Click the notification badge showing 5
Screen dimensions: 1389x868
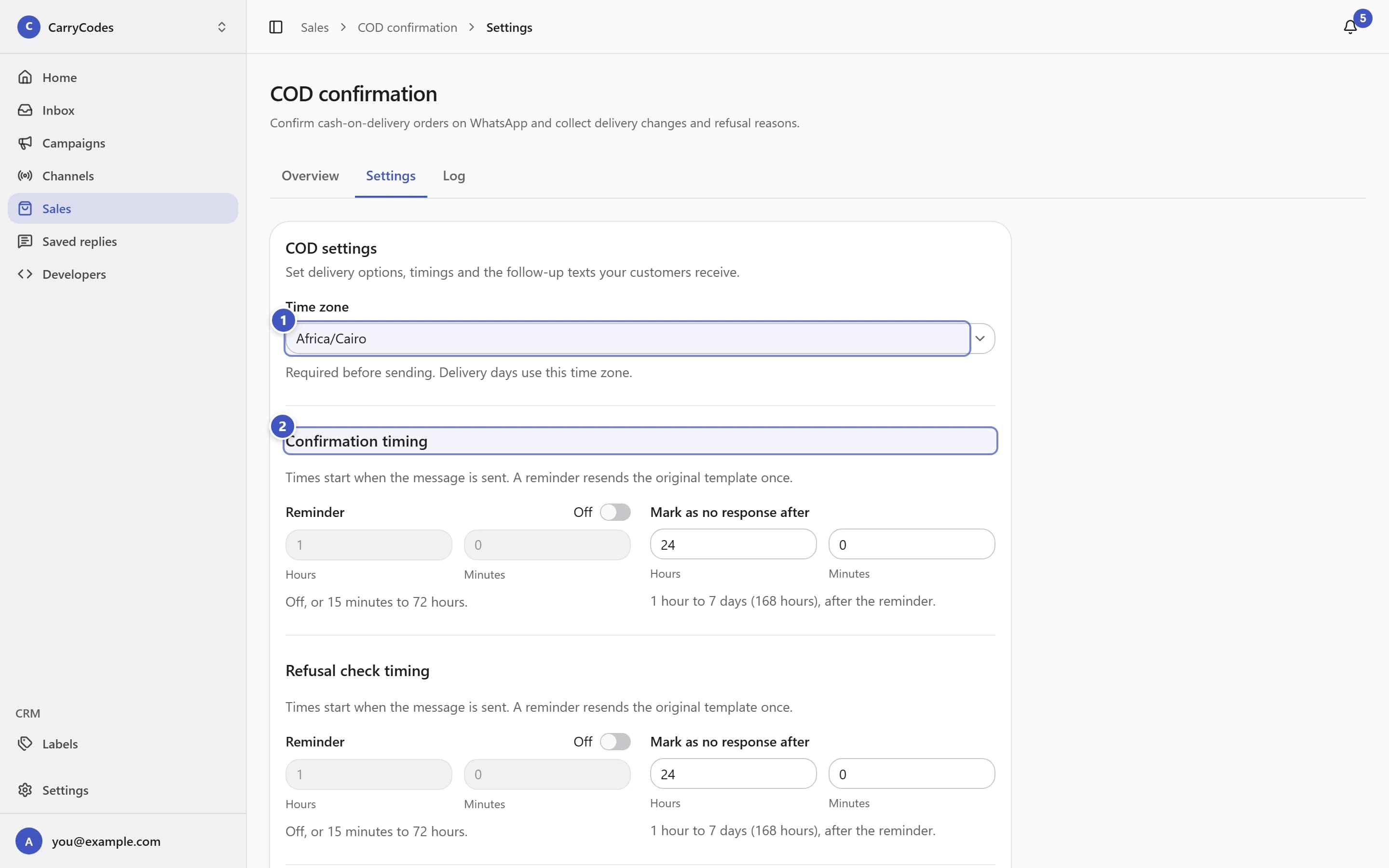1362,18
